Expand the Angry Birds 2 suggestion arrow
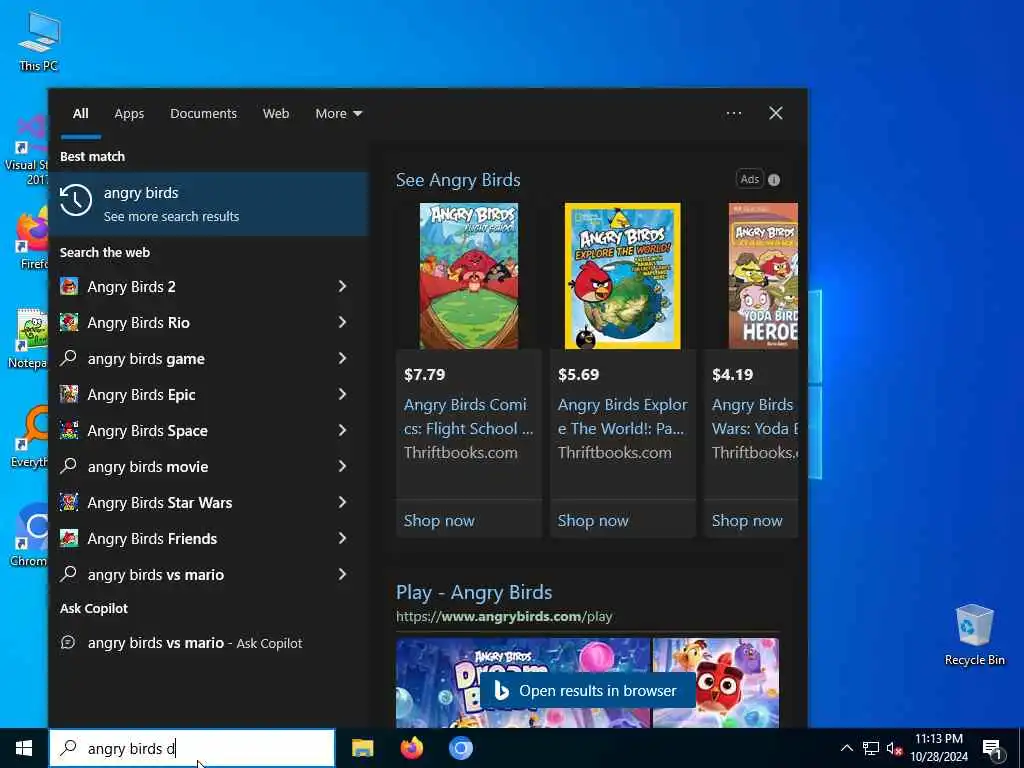The height and width of the screenshot is (768, 1024). (342, 286)
